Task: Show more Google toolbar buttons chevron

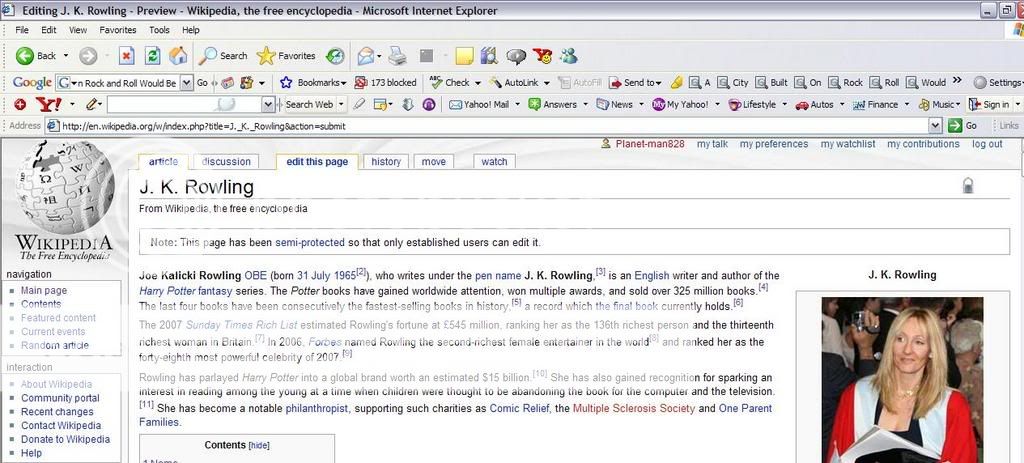Action: [x=957, y=81]
